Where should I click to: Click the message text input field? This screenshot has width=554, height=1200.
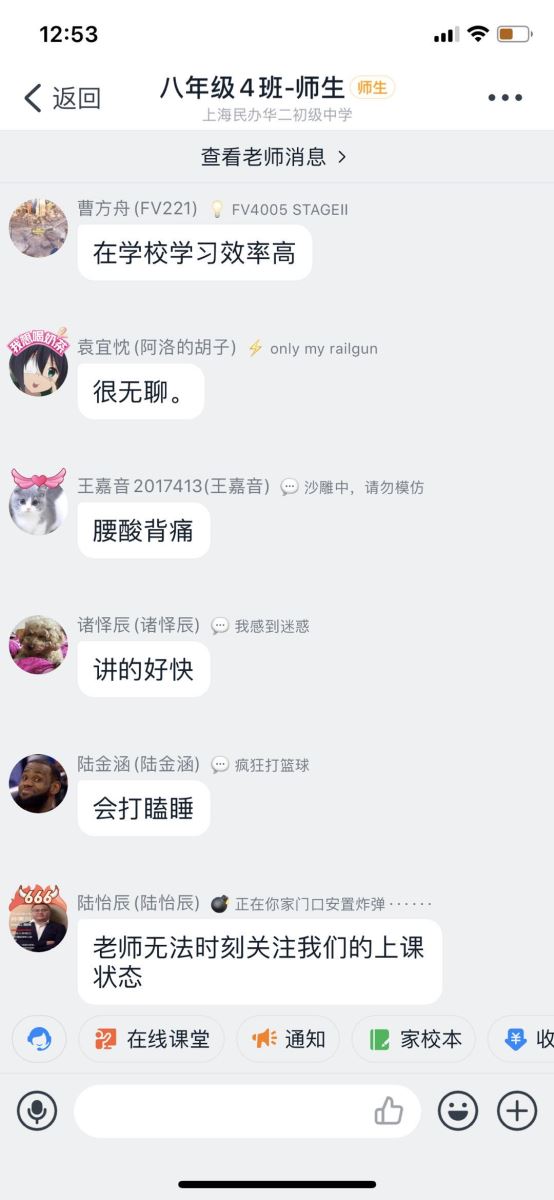click(247, 1111)
